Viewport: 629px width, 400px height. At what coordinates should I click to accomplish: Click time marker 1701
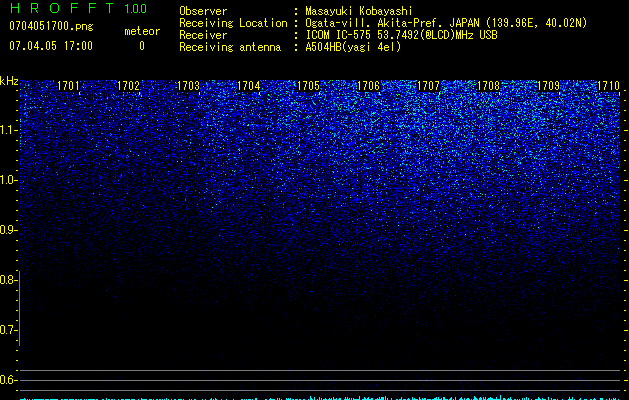(68, 86)
